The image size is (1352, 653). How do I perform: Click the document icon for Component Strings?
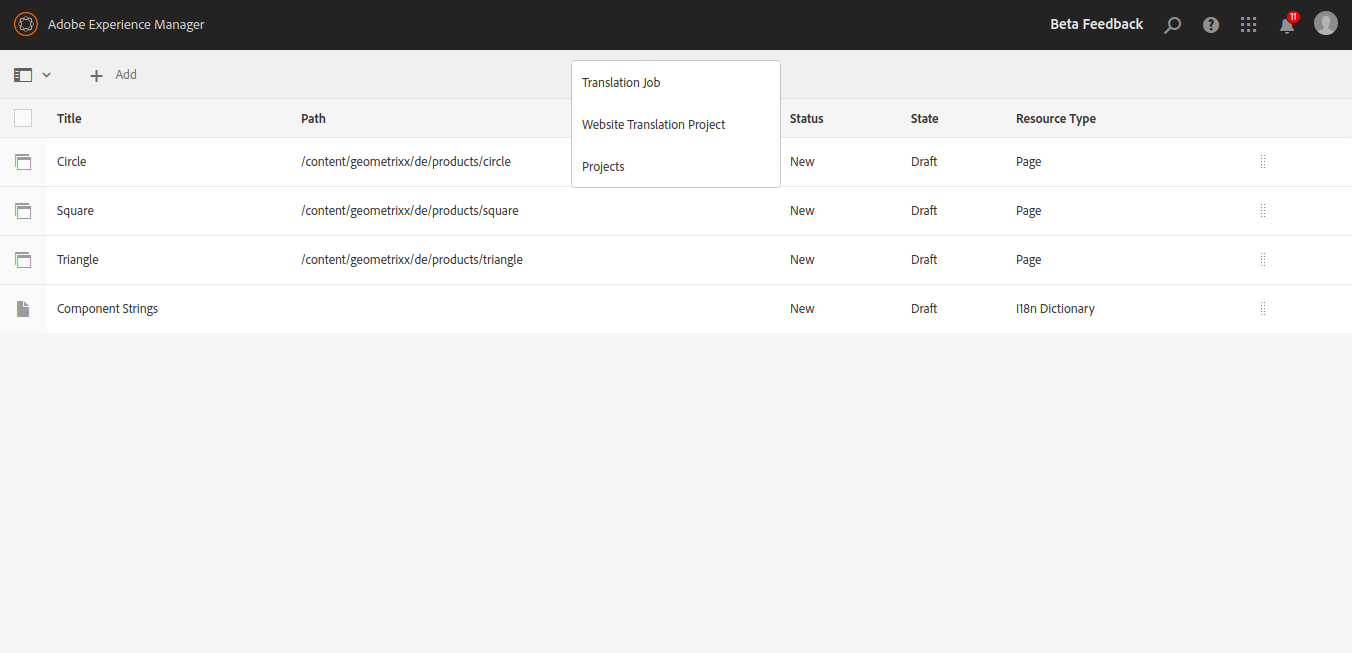tap(23, 309)
